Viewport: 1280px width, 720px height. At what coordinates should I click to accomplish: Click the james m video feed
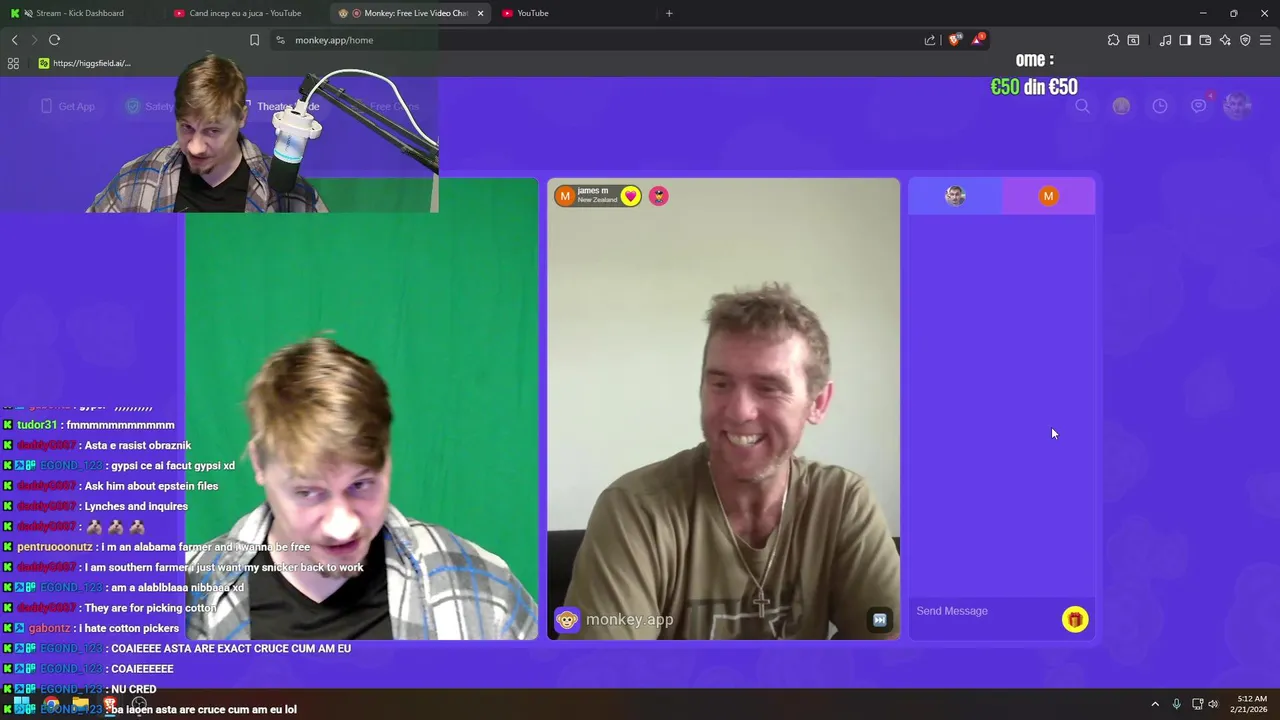click(x=723, y=409)
